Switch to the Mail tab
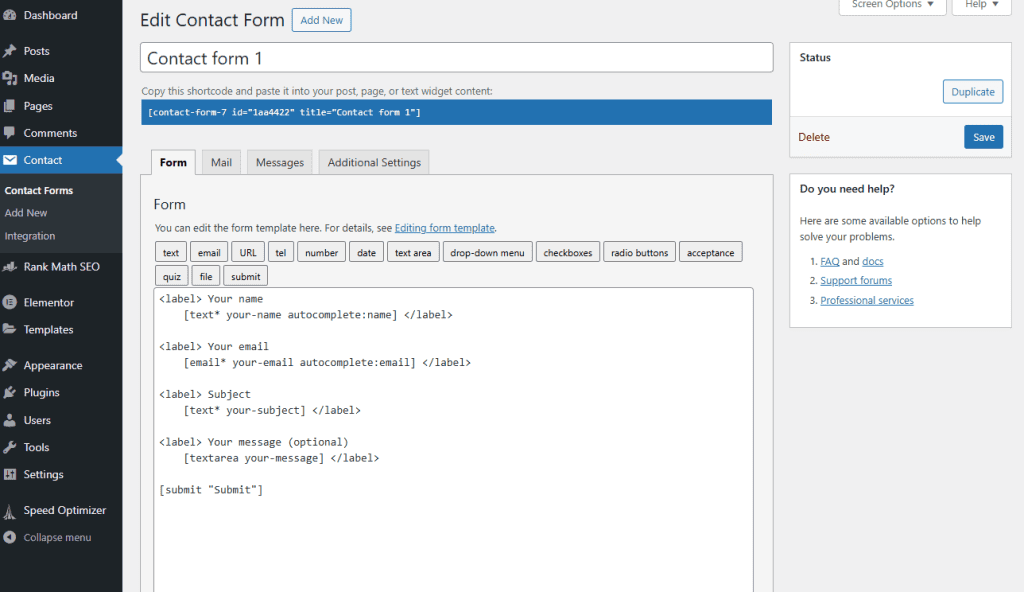Screen dimensions: 1024x592 click(221, 162)
